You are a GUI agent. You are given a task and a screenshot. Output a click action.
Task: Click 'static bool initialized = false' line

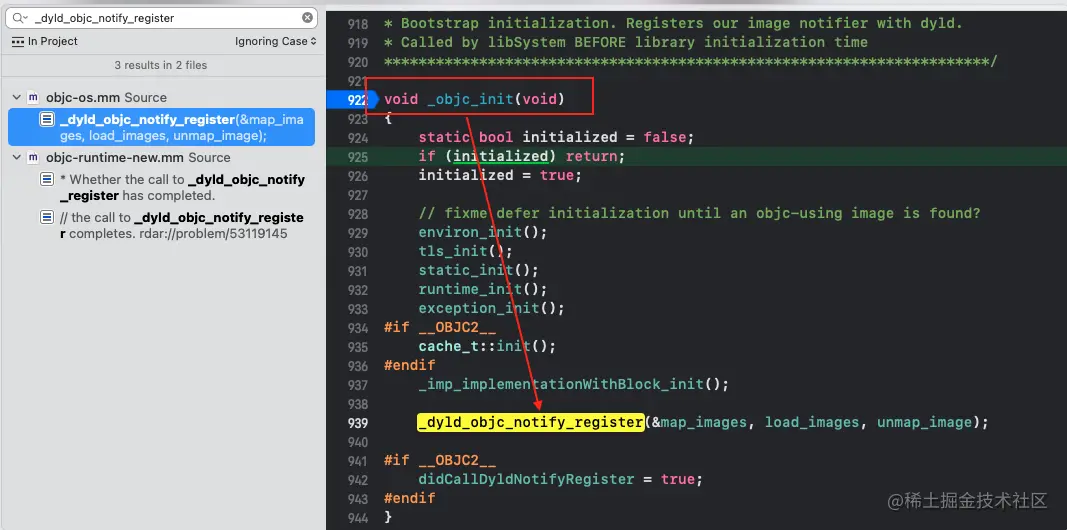(556, 137)
